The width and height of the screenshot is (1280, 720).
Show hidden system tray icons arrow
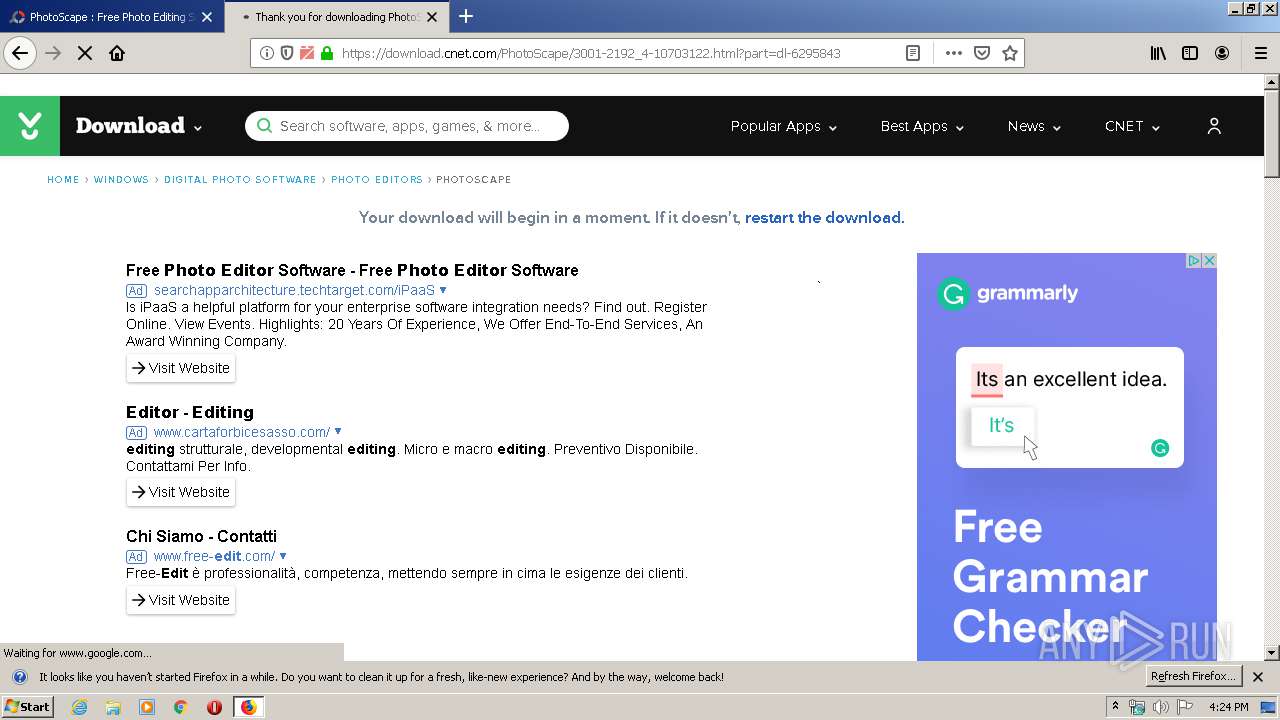point(1115,707)
